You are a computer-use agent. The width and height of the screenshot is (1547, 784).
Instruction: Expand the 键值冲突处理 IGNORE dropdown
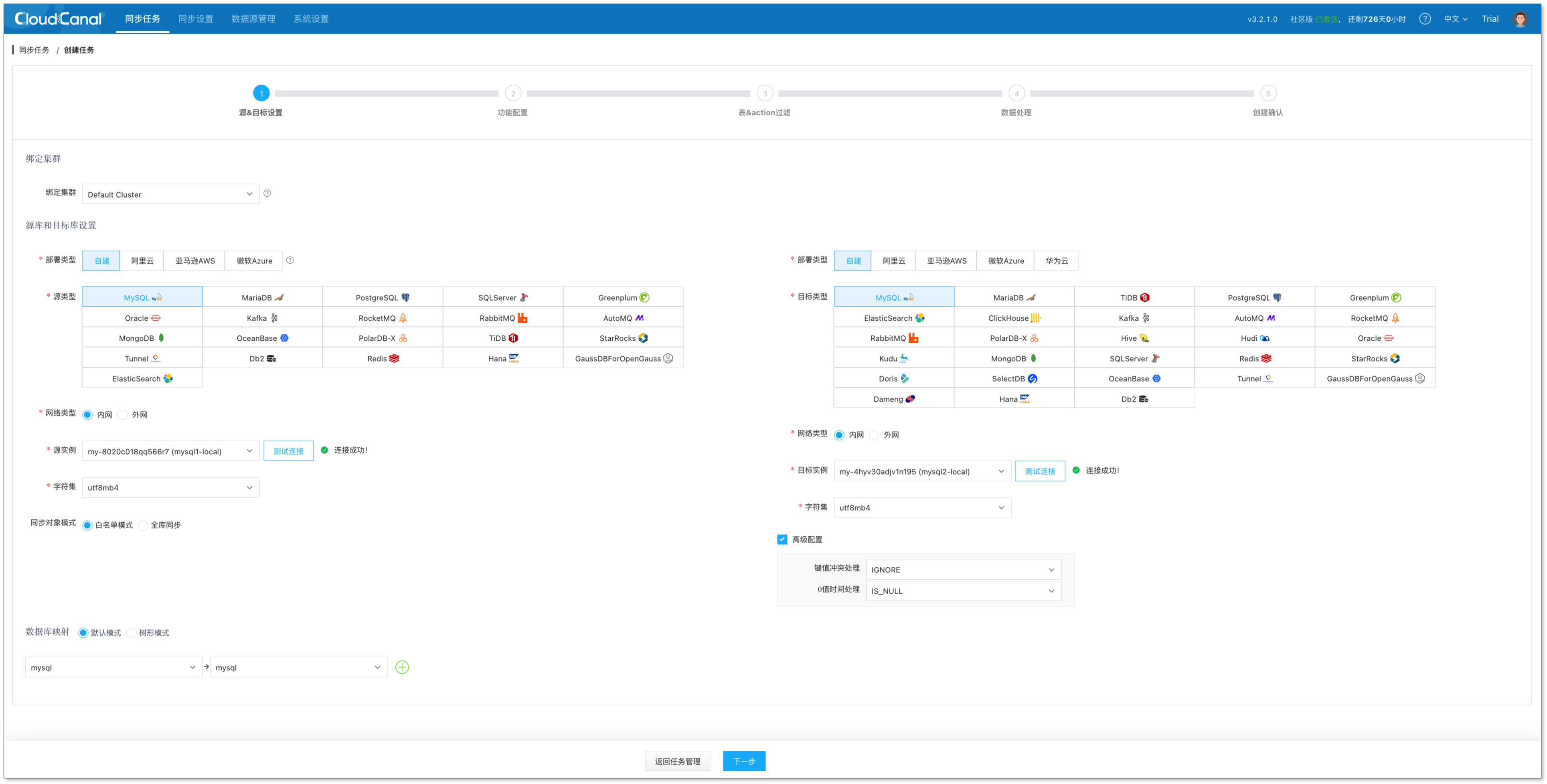[963, 570]
